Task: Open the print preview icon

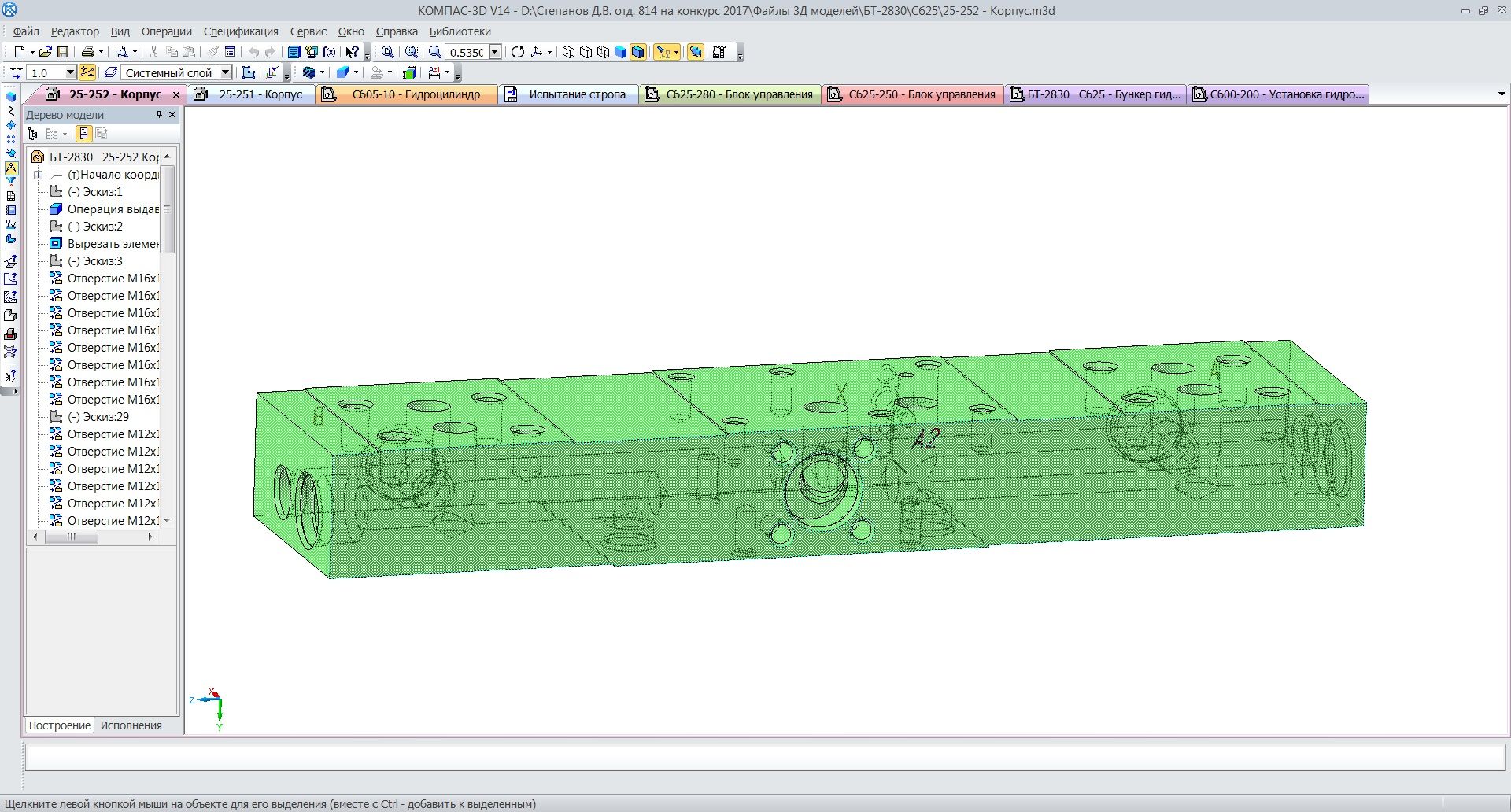Action: click(x=121, y=52)
